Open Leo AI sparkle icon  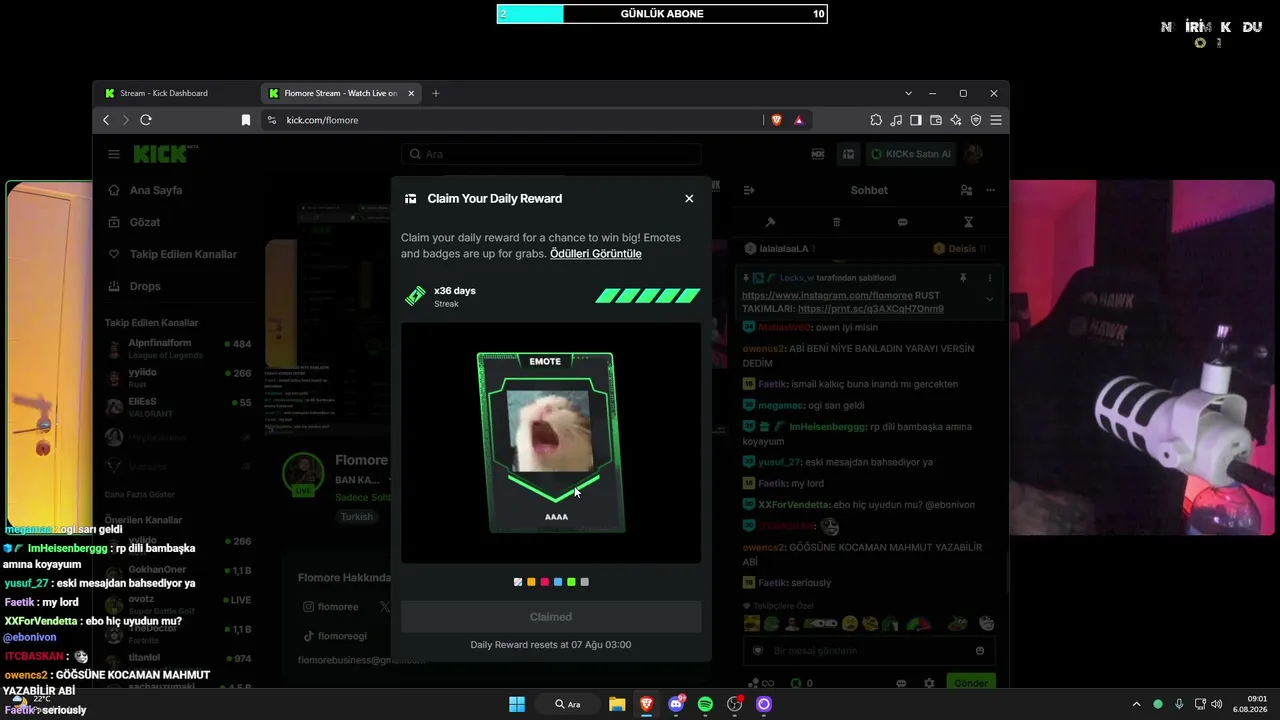(x=956, y=120)
